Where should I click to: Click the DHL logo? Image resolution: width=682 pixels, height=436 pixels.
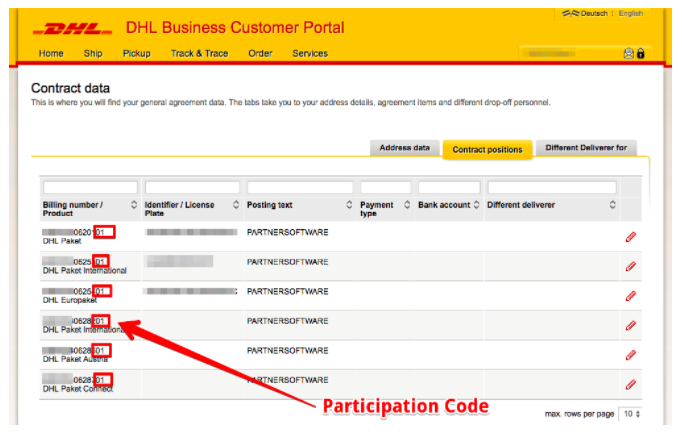point(72,29)
